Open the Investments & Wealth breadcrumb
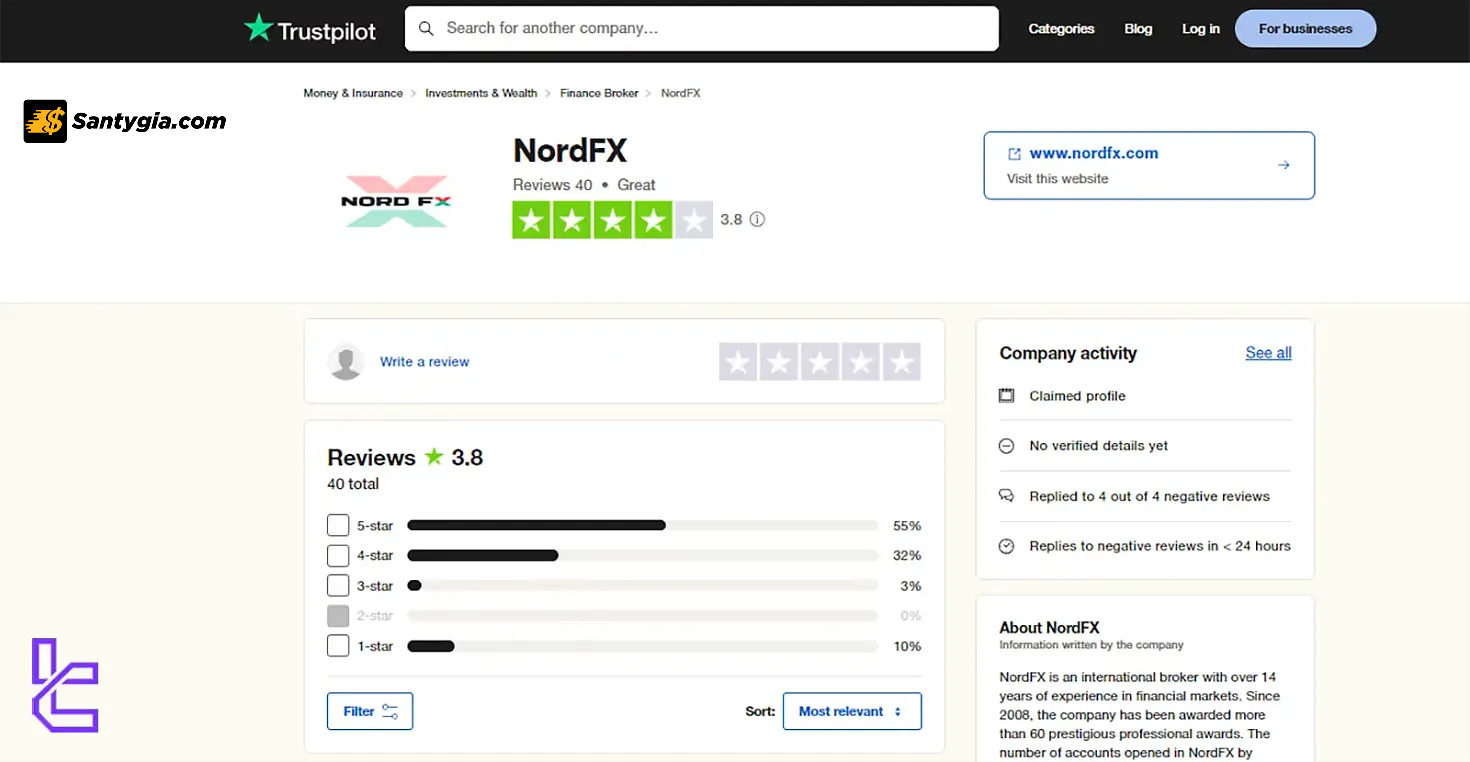The height and width of the screenshot is (762, 1470). coord(481,93)
